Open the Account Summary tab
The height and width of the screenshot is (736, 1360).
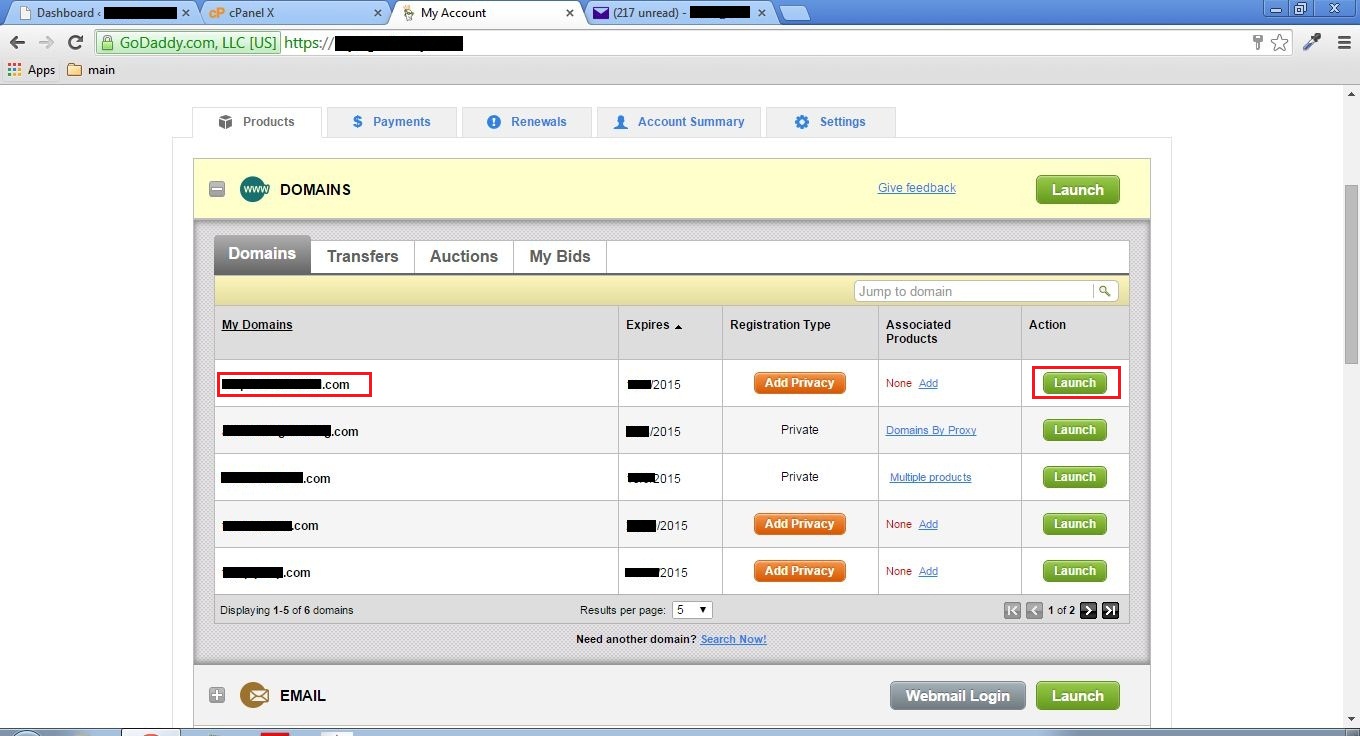(679, 122)
